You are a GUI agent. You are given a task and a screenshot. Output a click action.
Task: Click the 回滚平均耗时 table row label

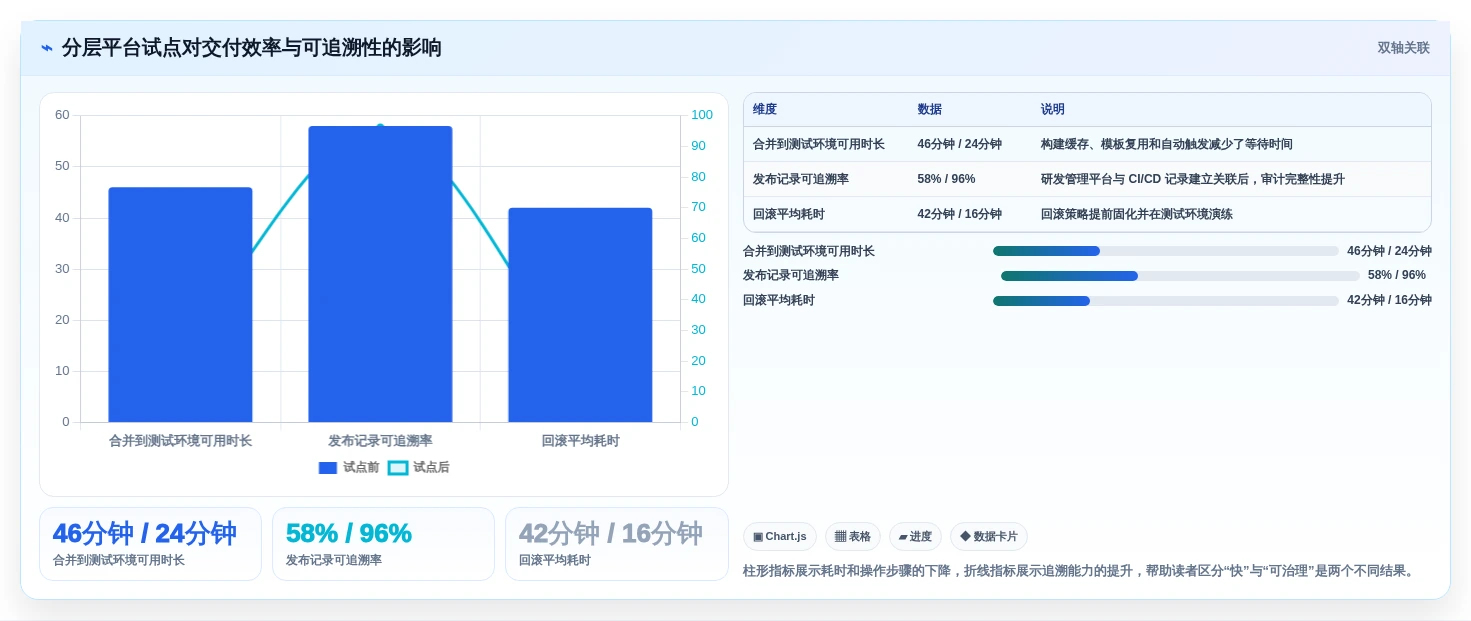pyautogui.click(x=789, y=214)
